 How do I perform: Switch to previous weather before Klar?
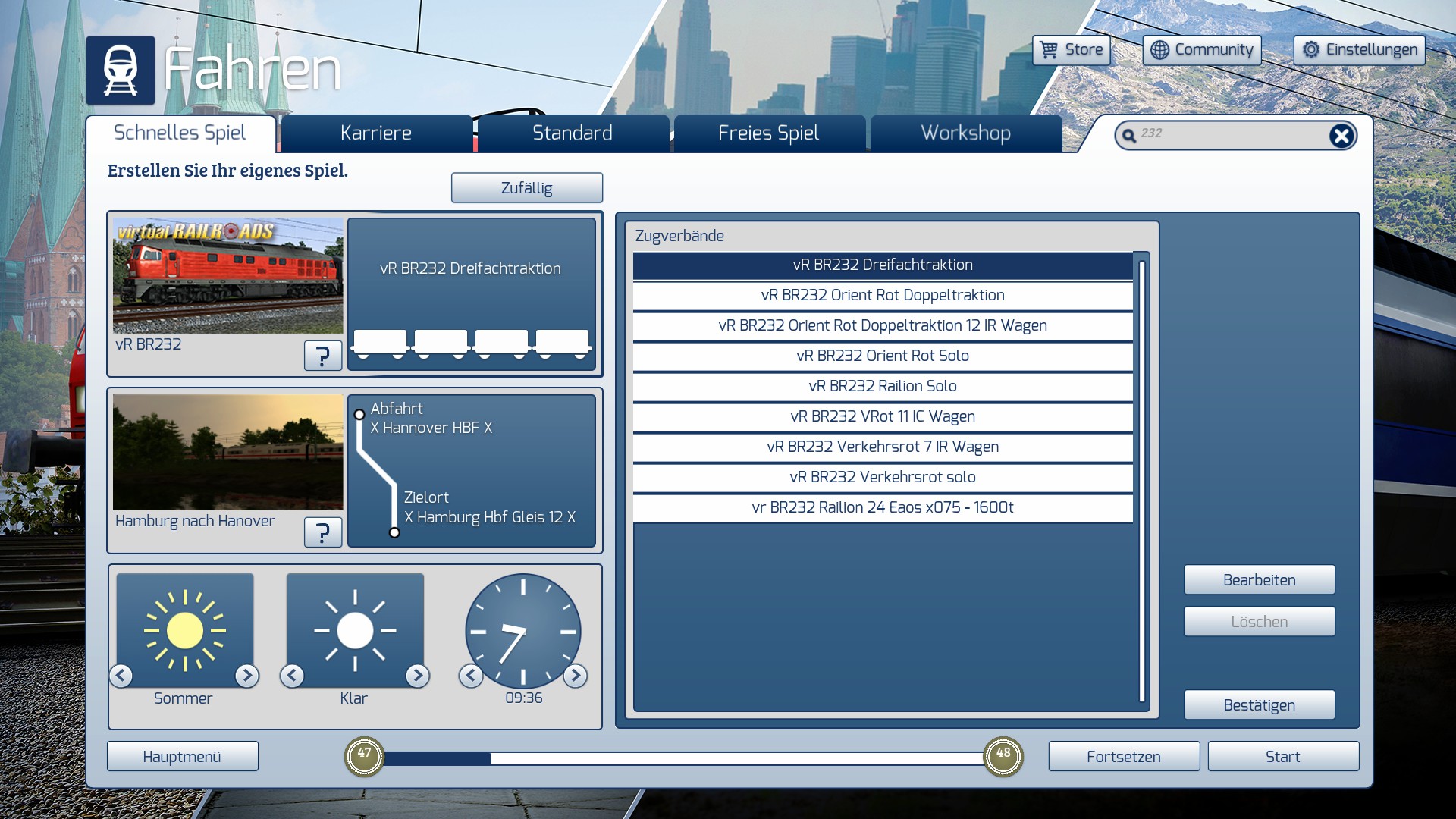(292, 675)
